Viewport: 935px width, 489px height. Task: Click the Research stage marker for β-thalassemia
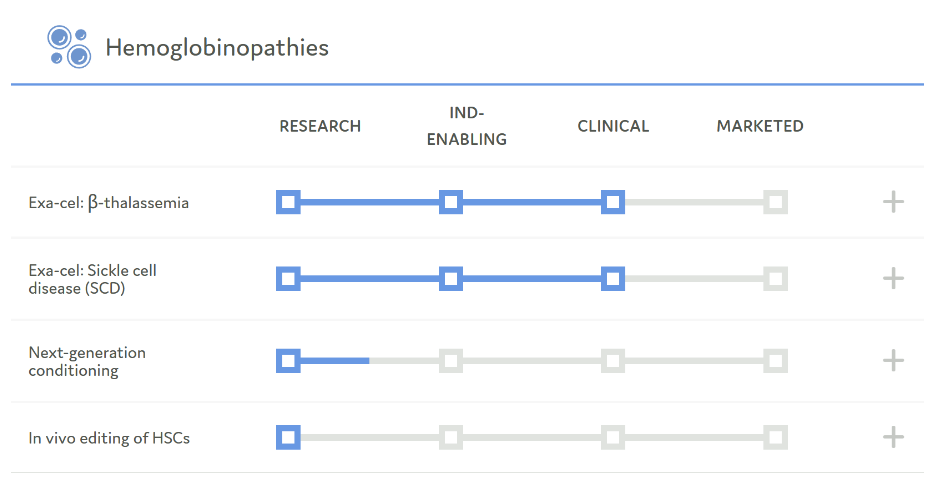click(288, 203)
